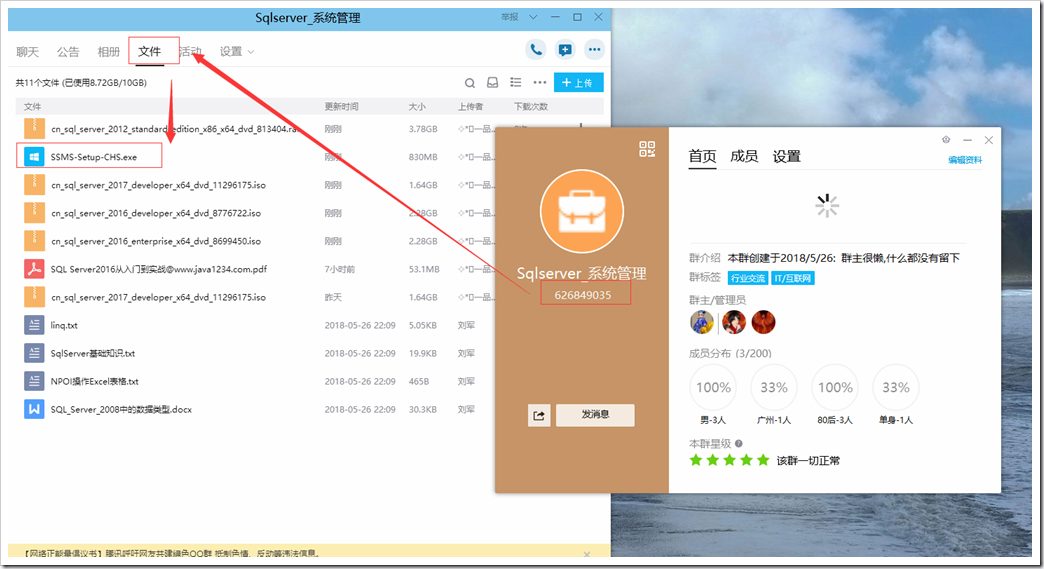The image size is (1044, 569).
Task: Click the 本群星级 help question icon
Action: 739,443
